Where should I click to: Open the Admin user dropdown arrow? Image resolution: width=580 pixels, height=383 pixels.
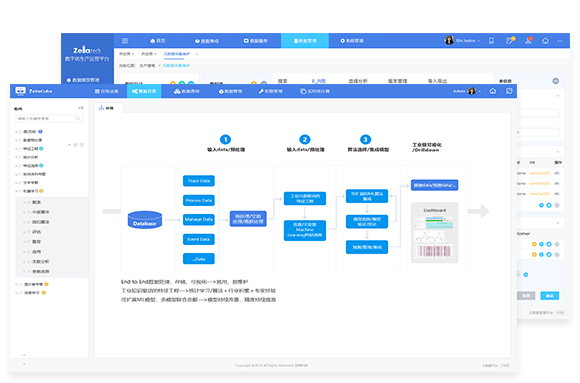[x=480, y=91]
